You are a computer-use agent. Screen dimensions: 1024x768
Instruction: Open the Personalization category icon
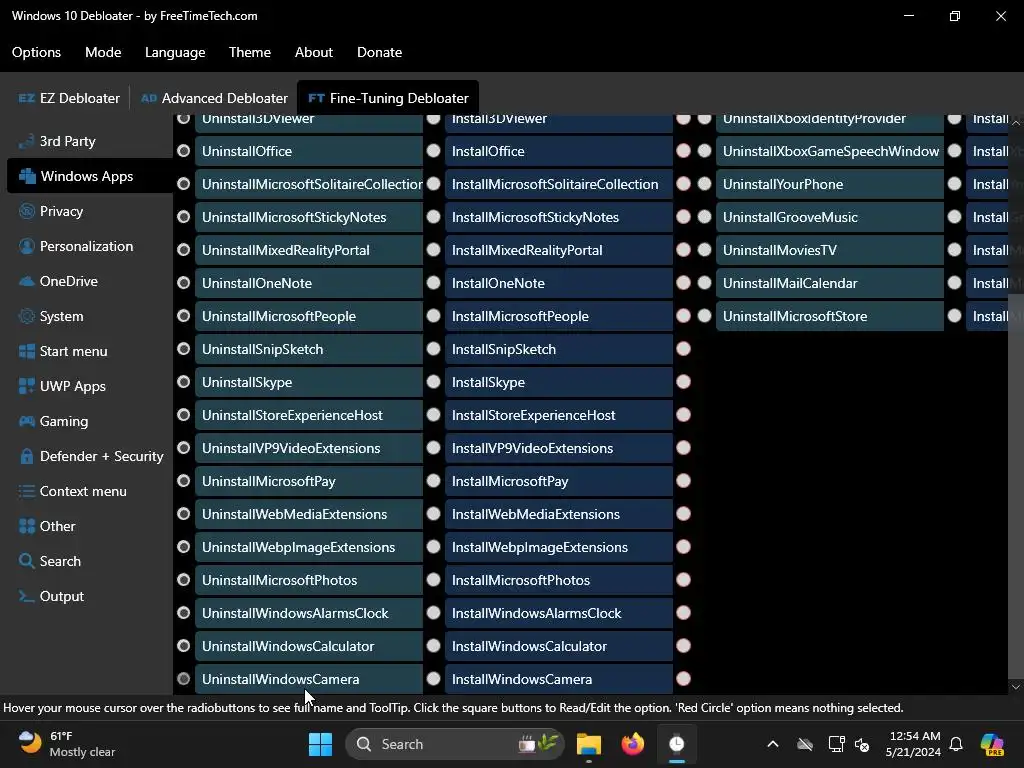coord(27,246)
